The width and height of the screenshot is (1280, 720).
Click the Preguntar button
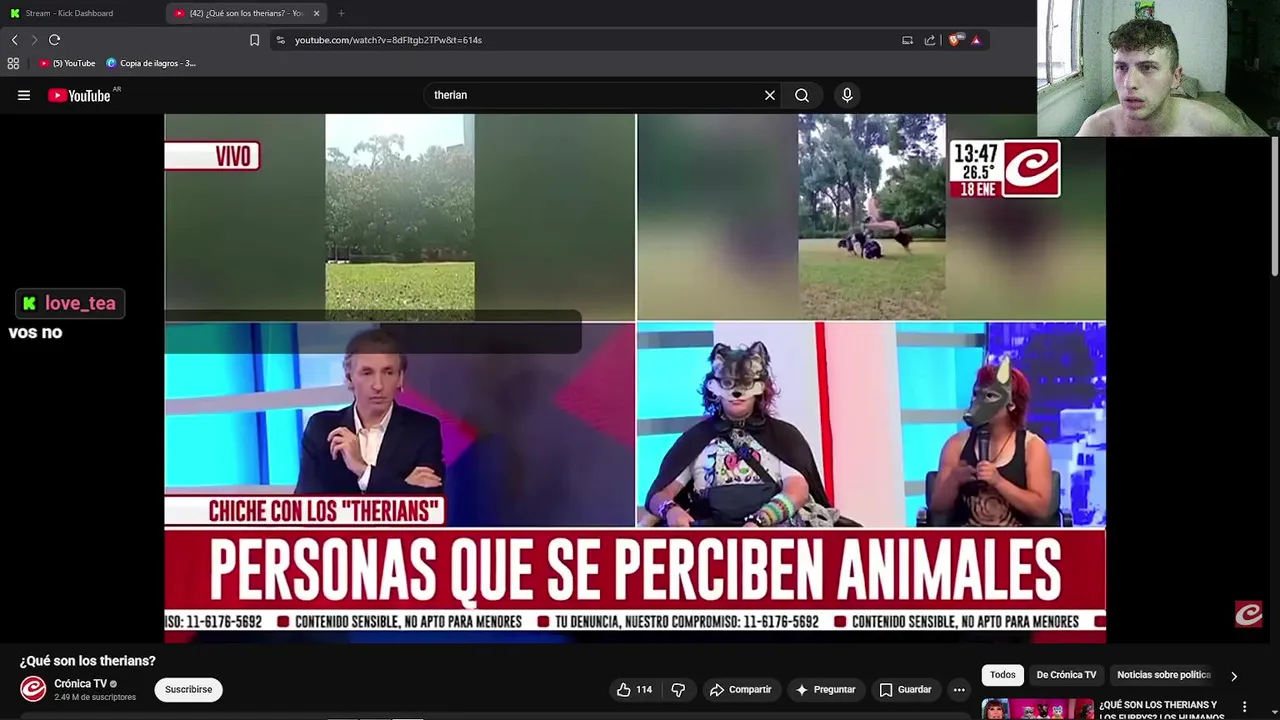point(825,690)
